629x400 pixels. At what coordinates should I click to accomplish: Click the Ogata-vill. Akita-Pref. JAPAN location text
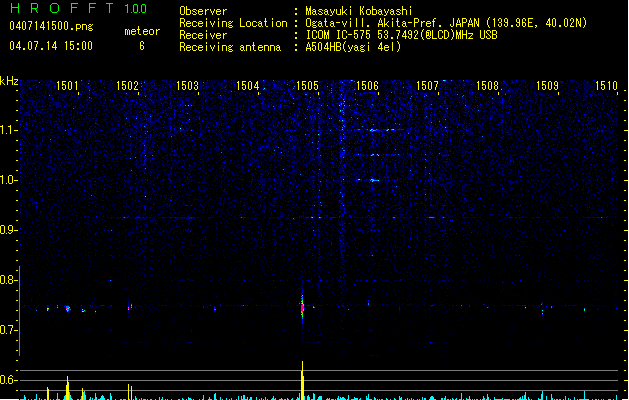(446, 23)
